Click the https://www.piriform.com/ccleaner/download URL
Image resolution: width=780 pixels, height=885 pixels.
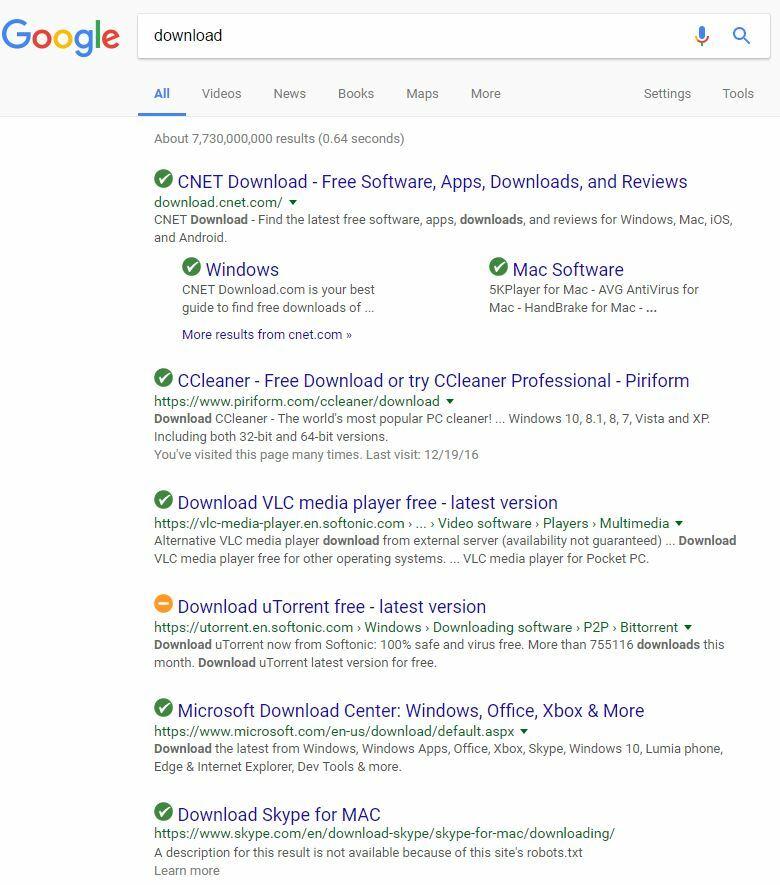[296, 401]
